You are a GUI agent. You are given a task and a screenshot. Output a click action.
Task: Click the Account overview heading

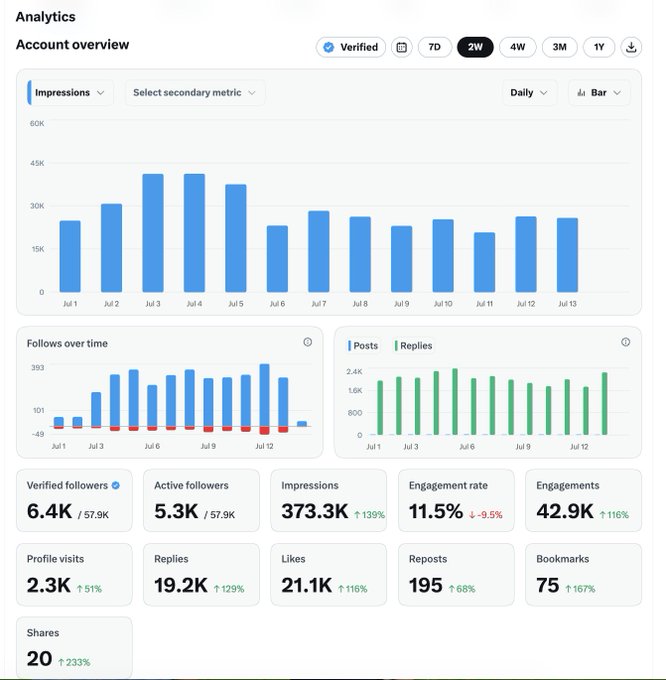coord(72,45)
